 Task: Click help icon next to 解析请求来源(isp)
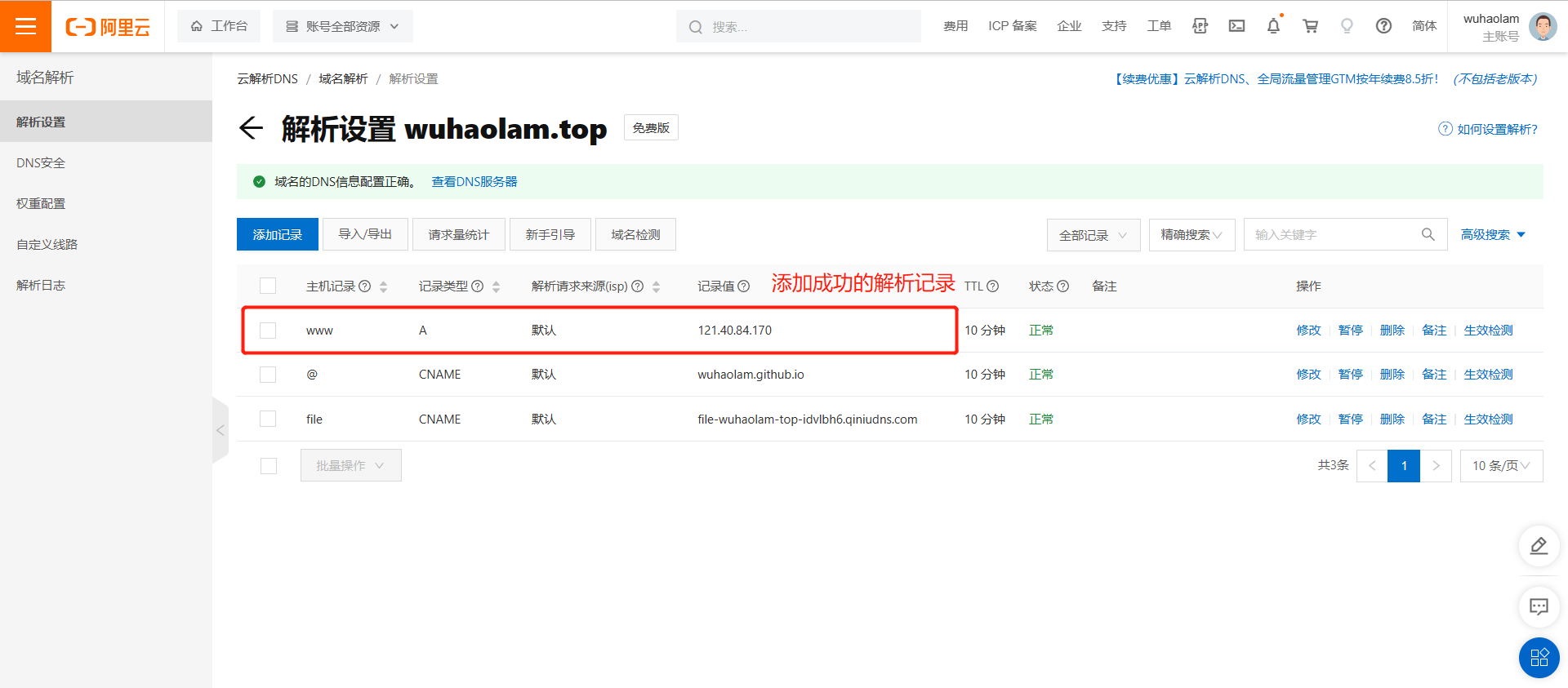click(x=638, y=286)
